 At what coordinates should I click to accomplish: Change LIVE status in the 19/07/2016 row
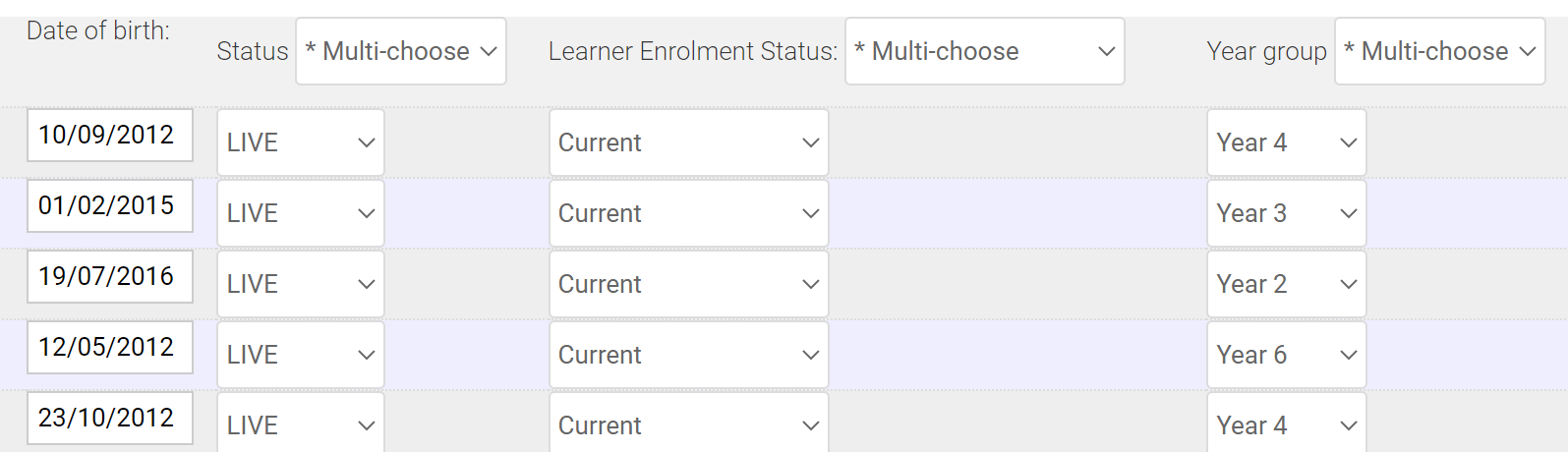pos(300,284)
